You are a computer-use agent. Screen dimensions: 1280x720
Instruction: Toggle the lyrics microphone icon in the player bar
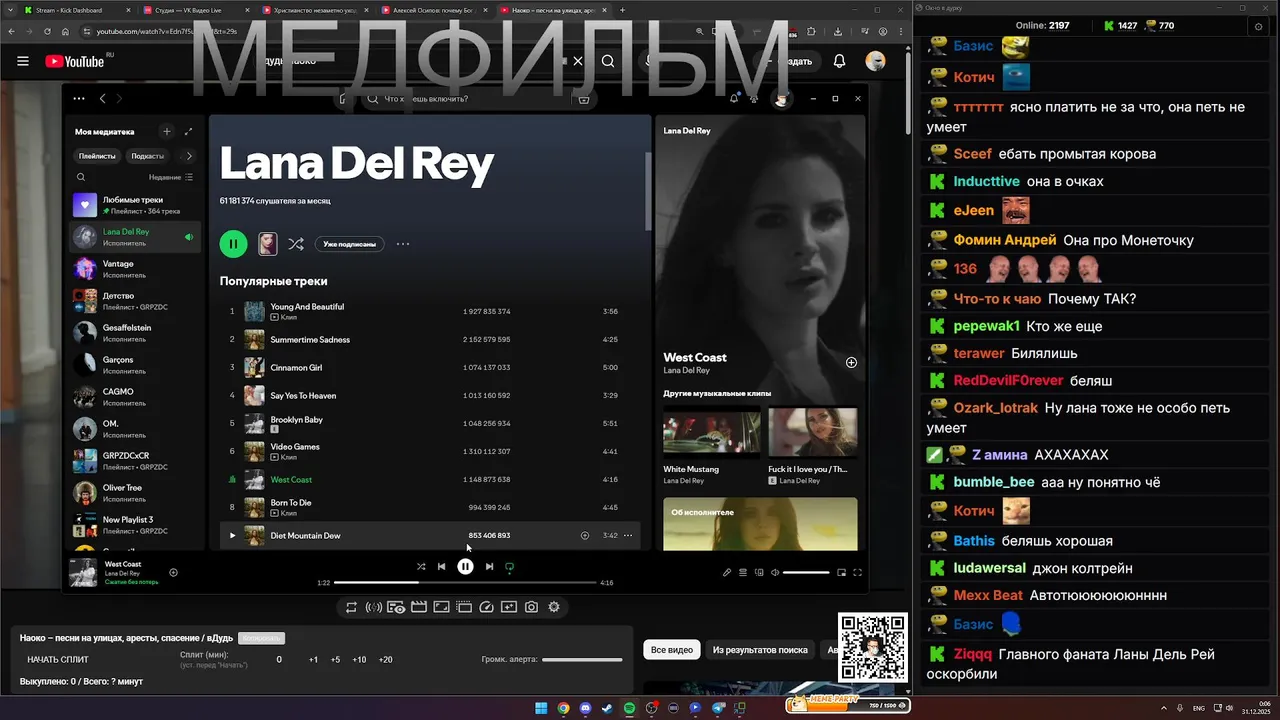point(727,573)
